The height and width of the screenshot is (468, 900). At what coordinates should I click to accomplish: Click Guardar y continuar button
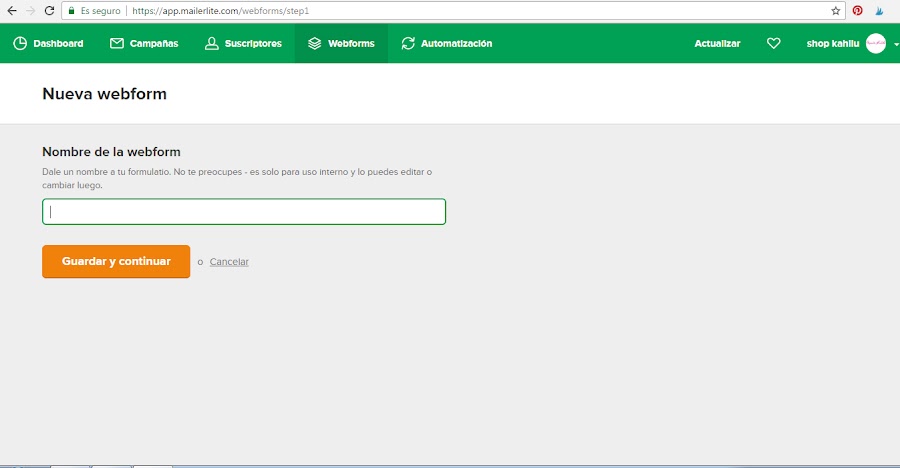pyautogui.click(x=116, y=261)
